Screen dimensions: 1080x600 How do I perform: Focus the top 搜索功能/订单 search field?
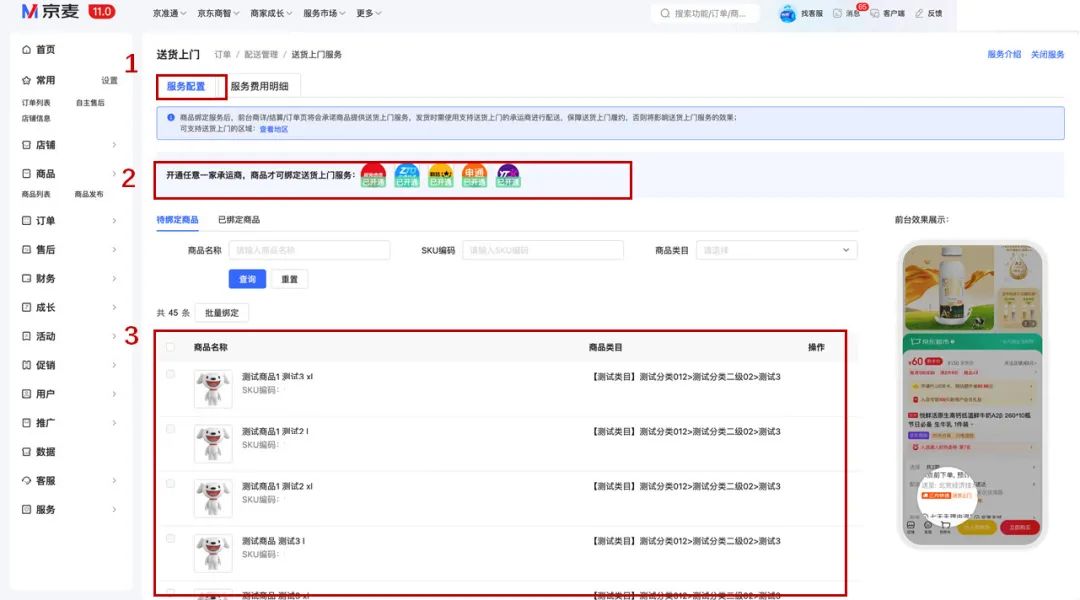click(705, 13)
